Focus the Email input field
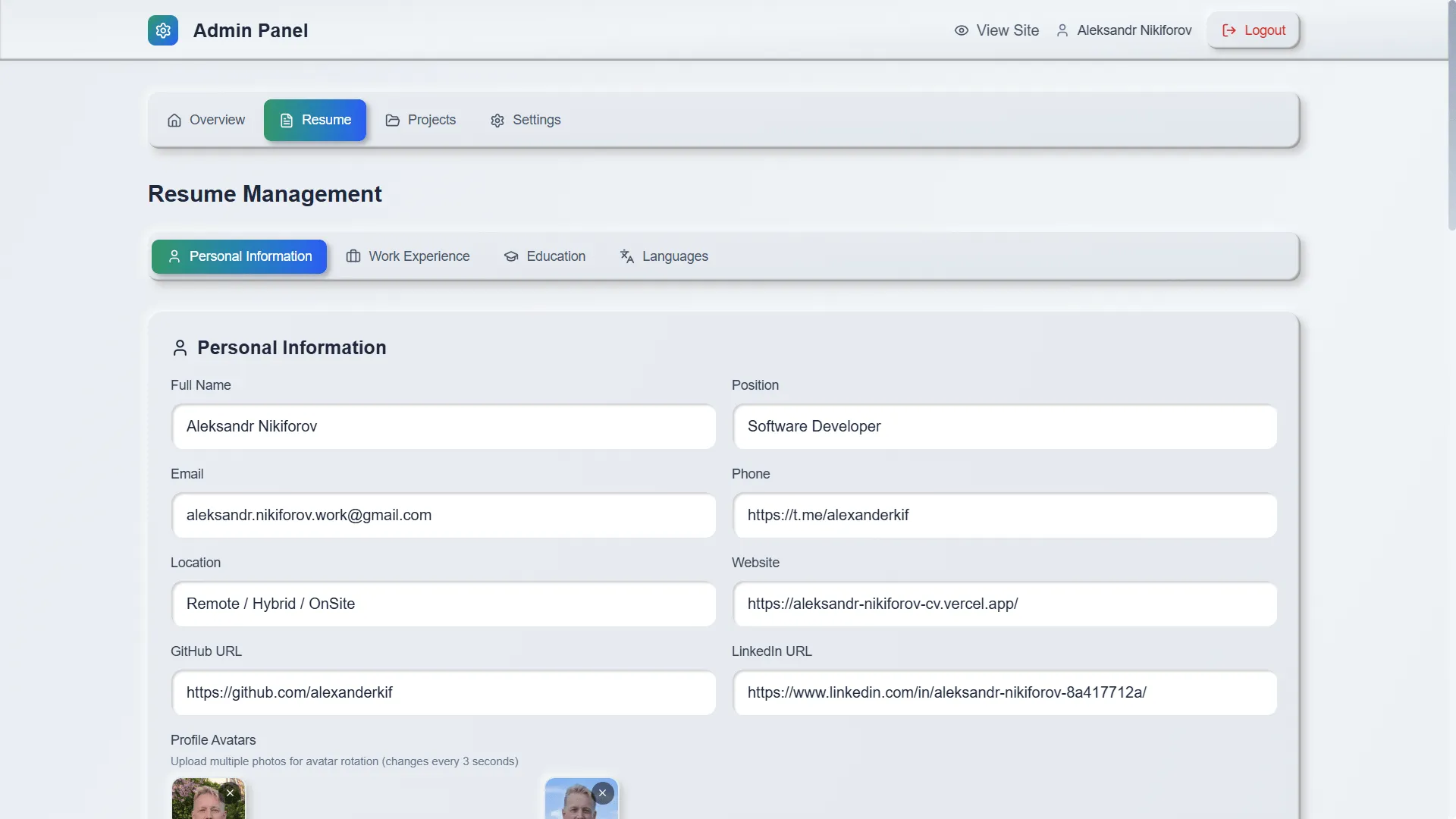The image size is (1456, 819). click(x=444, y=515)
